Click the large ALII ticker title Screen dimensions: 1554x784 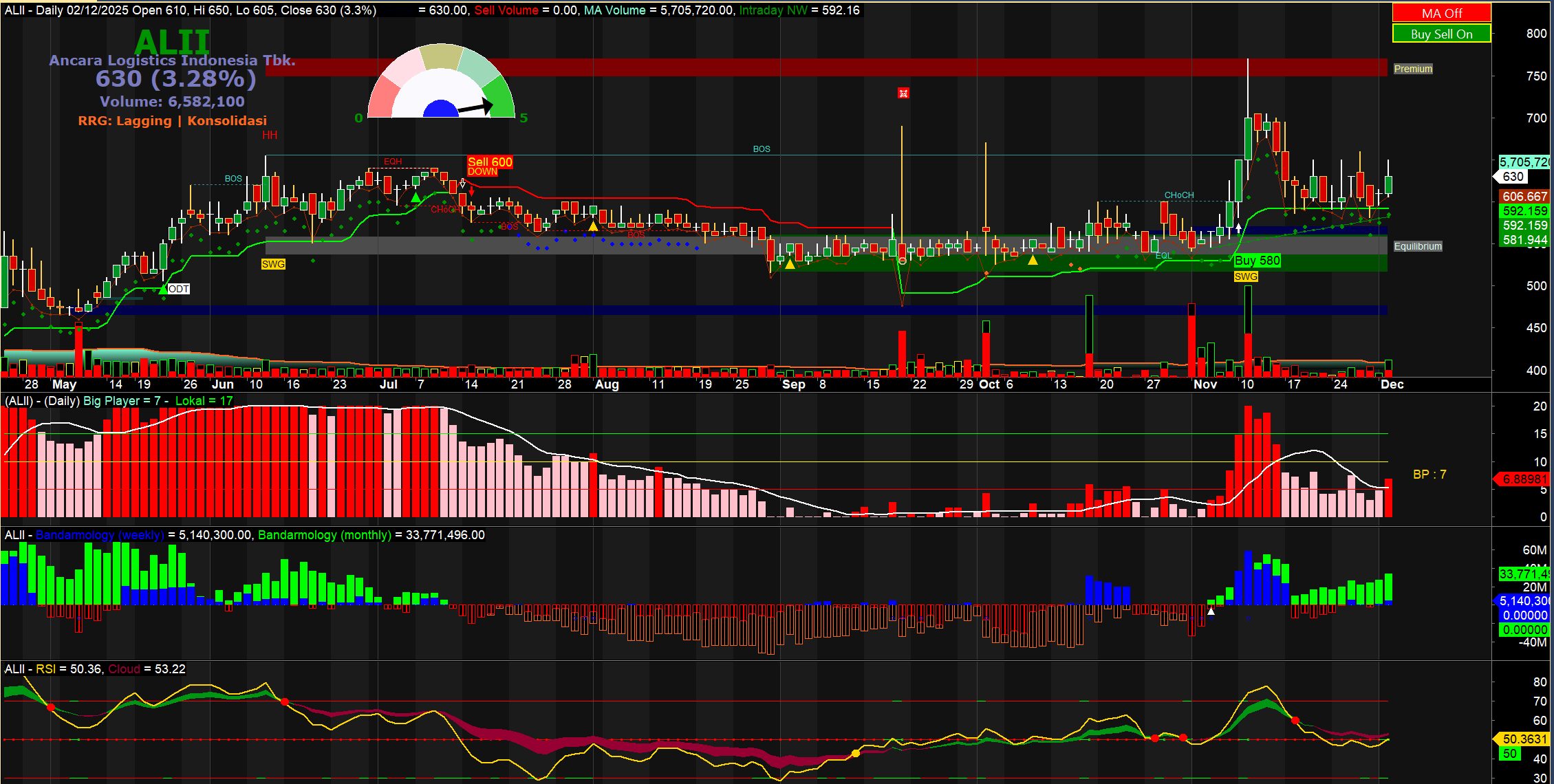coord(172,42)
